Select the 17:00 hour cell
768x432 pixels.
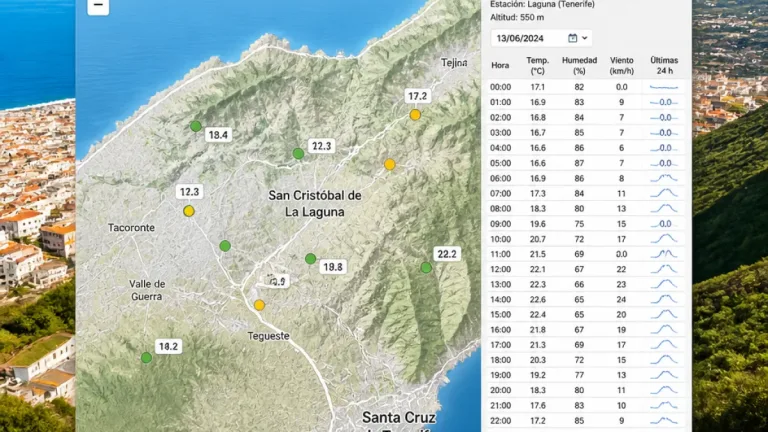(501, 345)
